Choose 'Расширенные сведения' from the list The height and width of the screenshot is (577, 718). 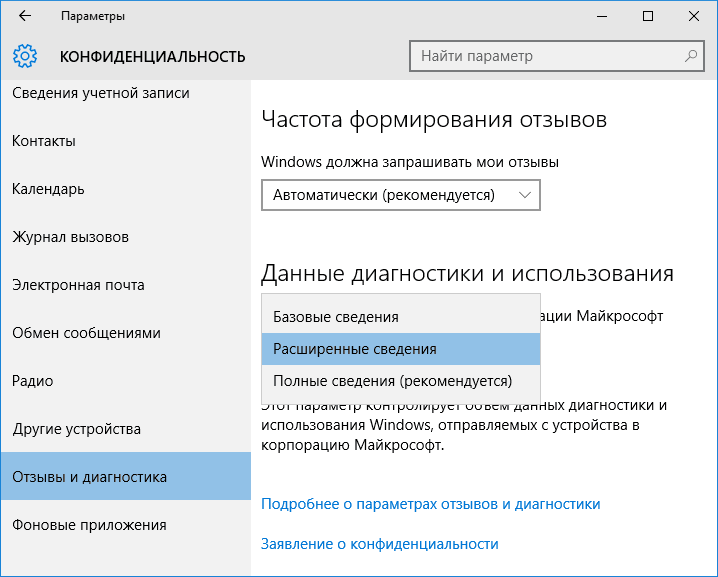tap(355, 349)
